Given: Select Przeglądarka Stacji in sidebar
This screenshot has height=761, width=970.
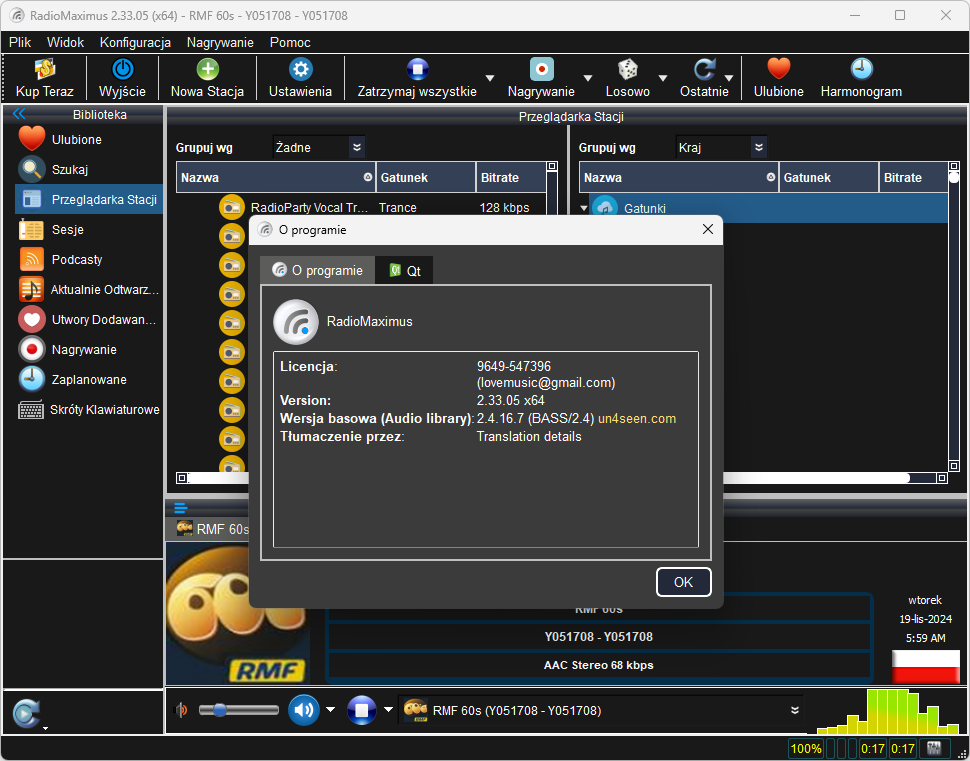Looking at the screenshot, I should [89, 199].
